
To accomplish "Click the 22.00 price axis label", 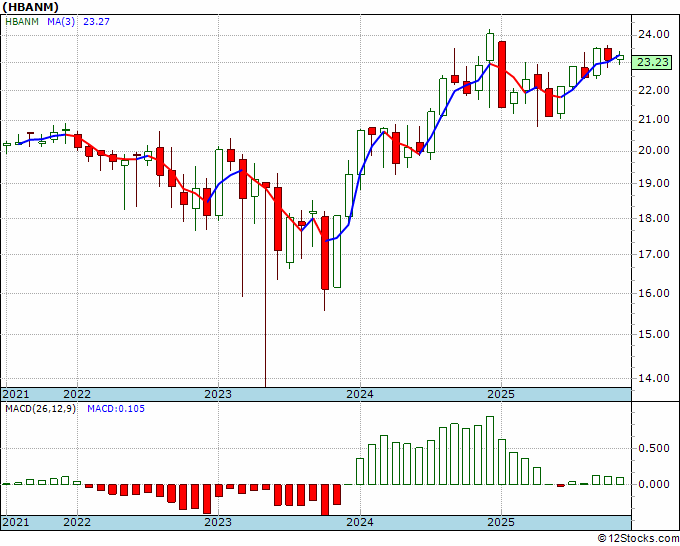I will click(x=654, y=90).
